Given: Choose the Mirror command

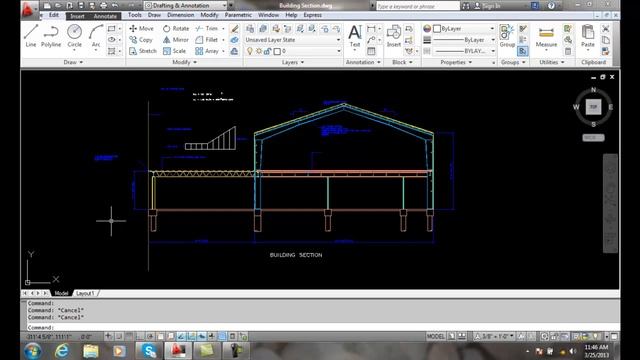Looking at the screenshot, I should click(176, 40).
